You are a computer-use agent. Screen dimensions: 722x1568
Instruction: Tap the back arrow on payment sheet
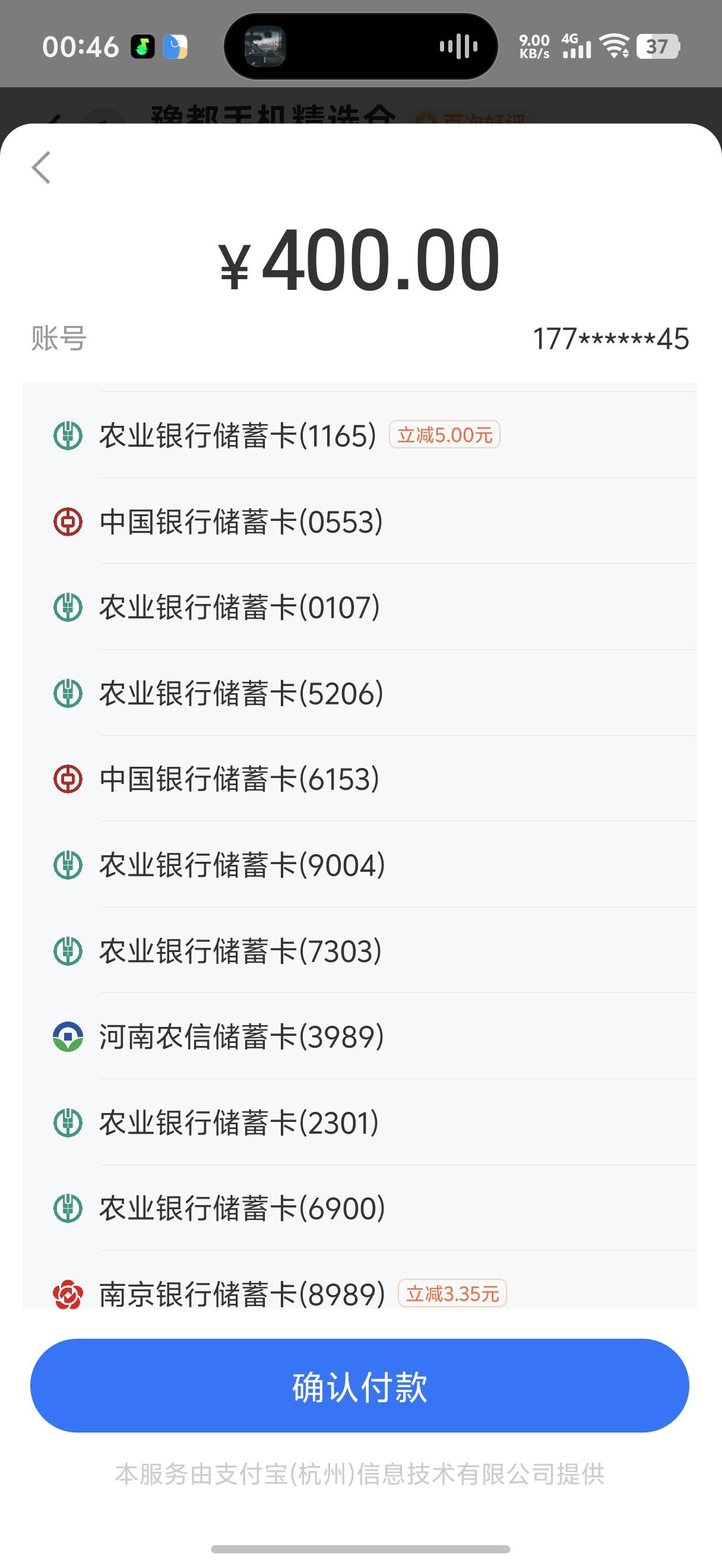point(42,167)
